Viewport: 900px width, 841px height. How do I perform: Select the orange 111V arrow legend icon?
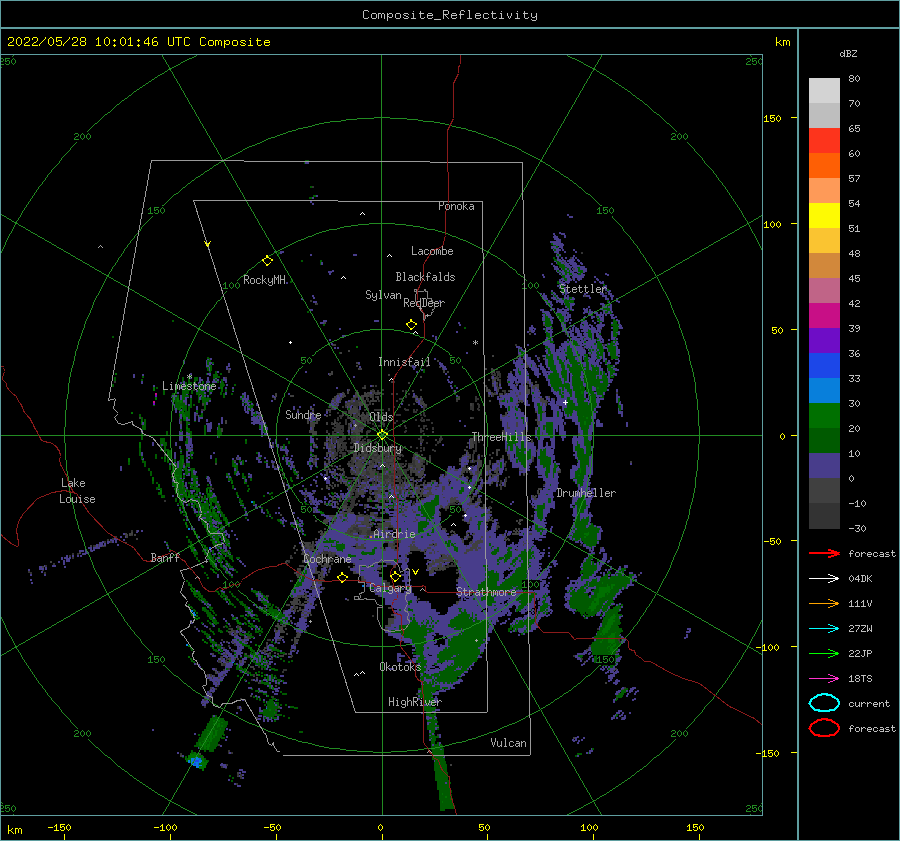tap(824, 603)
